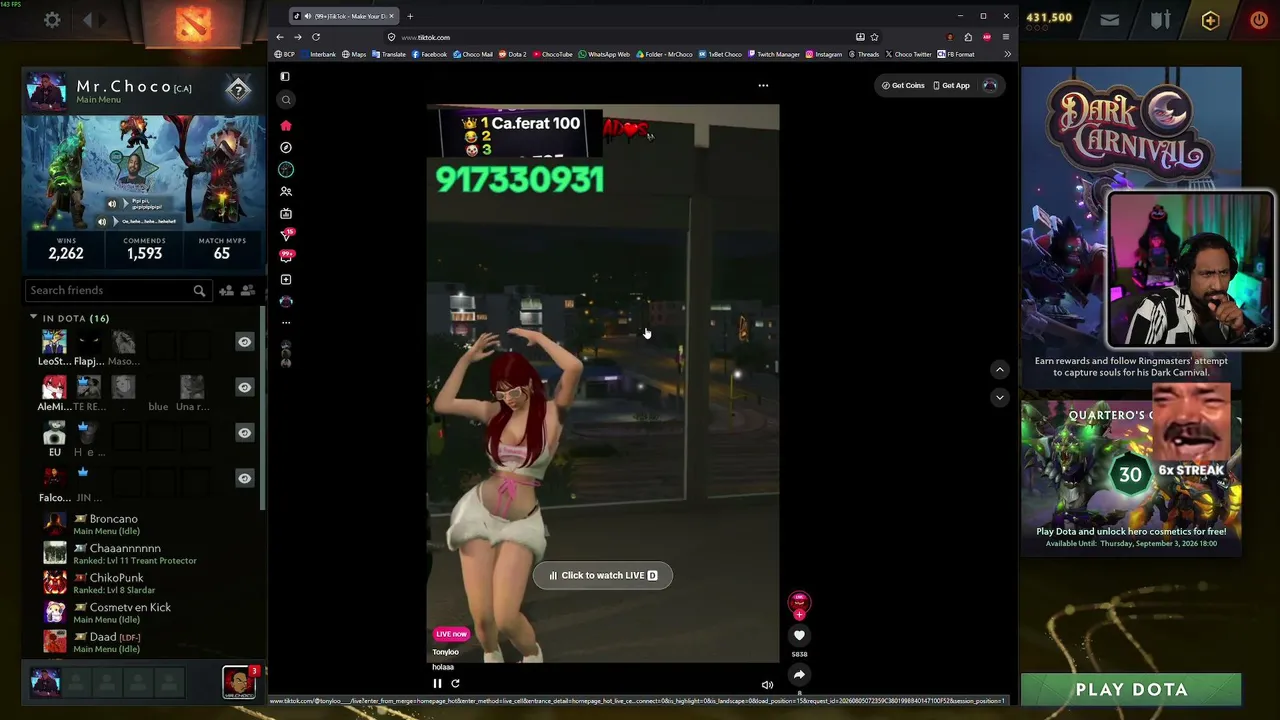
Task: Open WhatsApp Web bookmark
Action: point(604,54)
